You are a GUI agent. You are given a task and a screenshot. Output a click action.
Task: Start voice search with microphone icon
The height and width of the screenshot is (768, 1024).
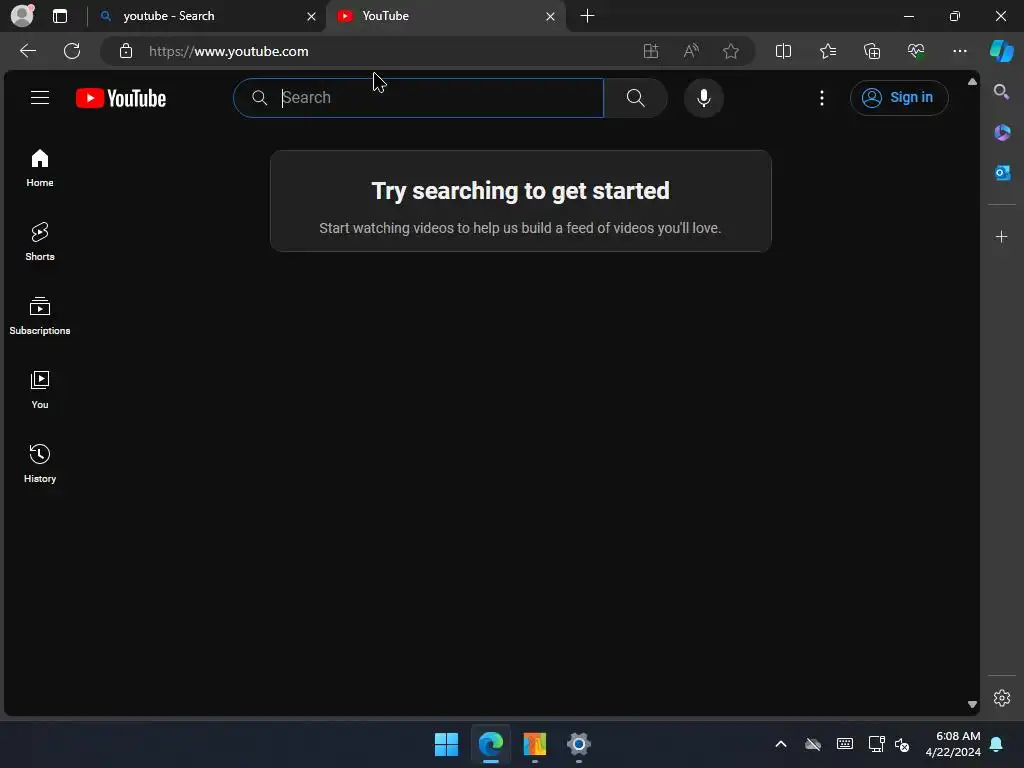[703, 98]
